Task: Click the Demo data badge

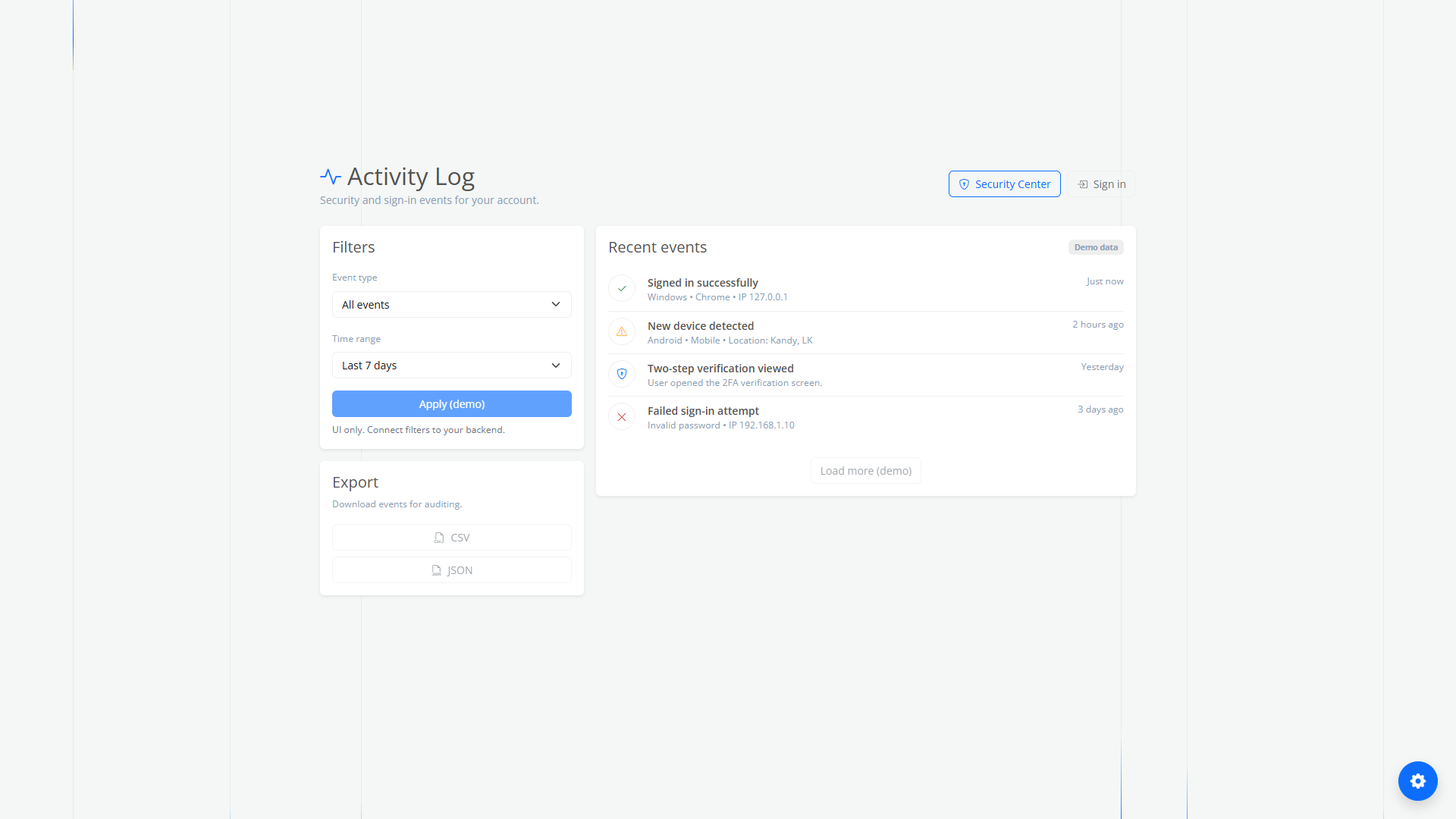Action: click(x=1095, y=247)
